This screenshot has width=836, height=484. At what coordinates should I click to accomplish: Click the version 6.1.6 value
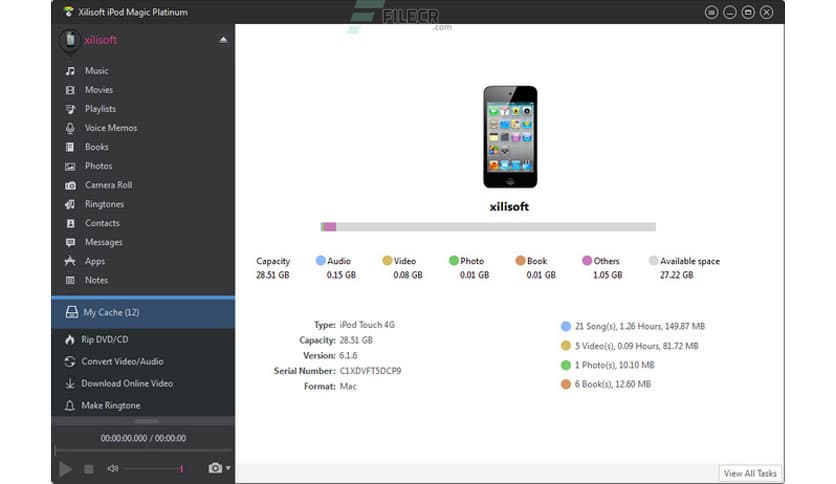[x=348, y=356]
